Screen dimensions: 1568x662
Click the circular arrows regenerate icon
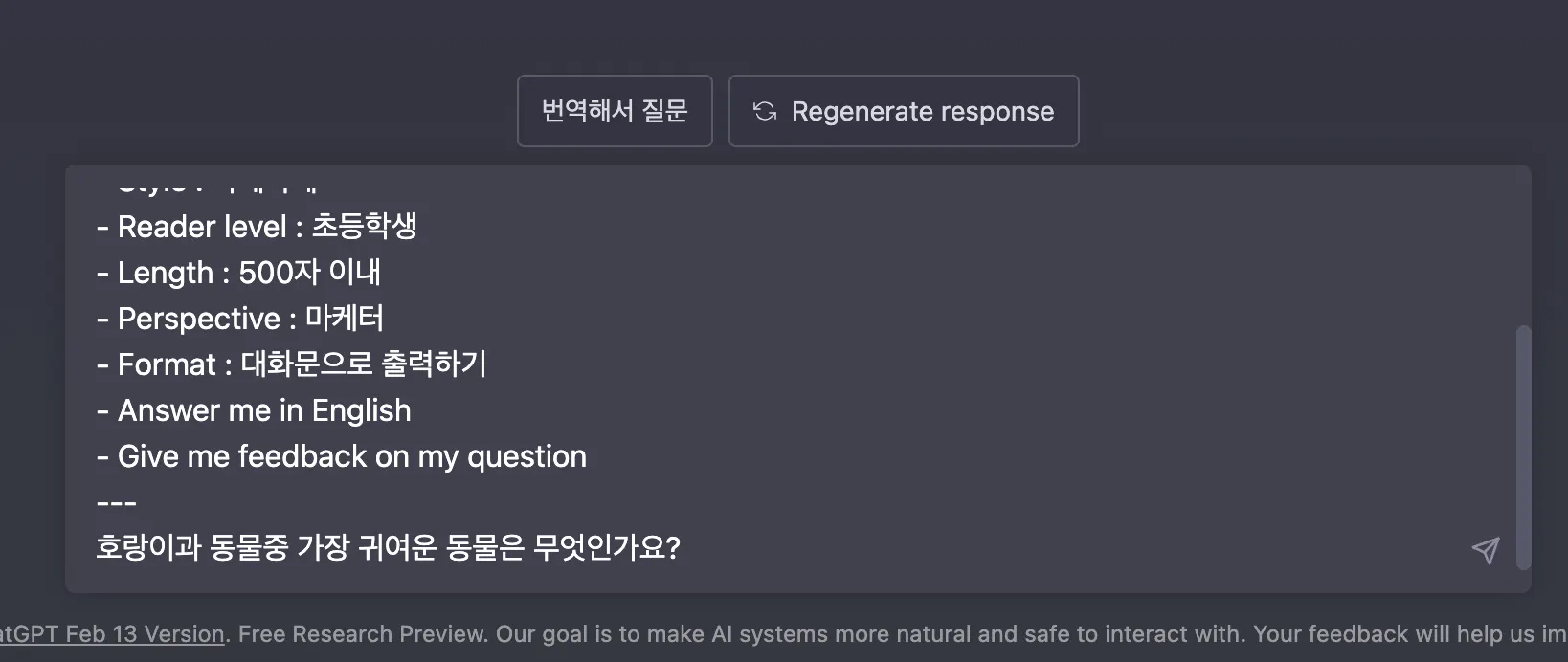pyautogui.click(x=764, y=112)
